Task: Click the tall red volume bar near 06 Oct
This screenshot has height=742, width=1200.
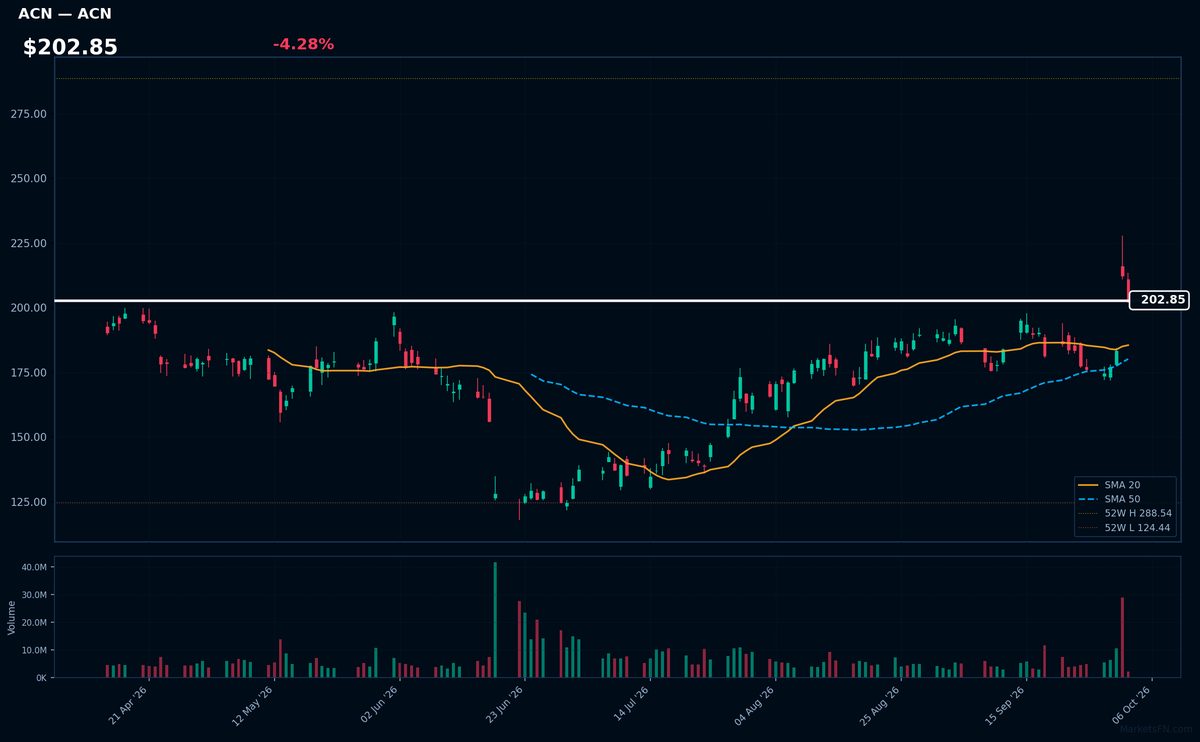Action: 1122,637
